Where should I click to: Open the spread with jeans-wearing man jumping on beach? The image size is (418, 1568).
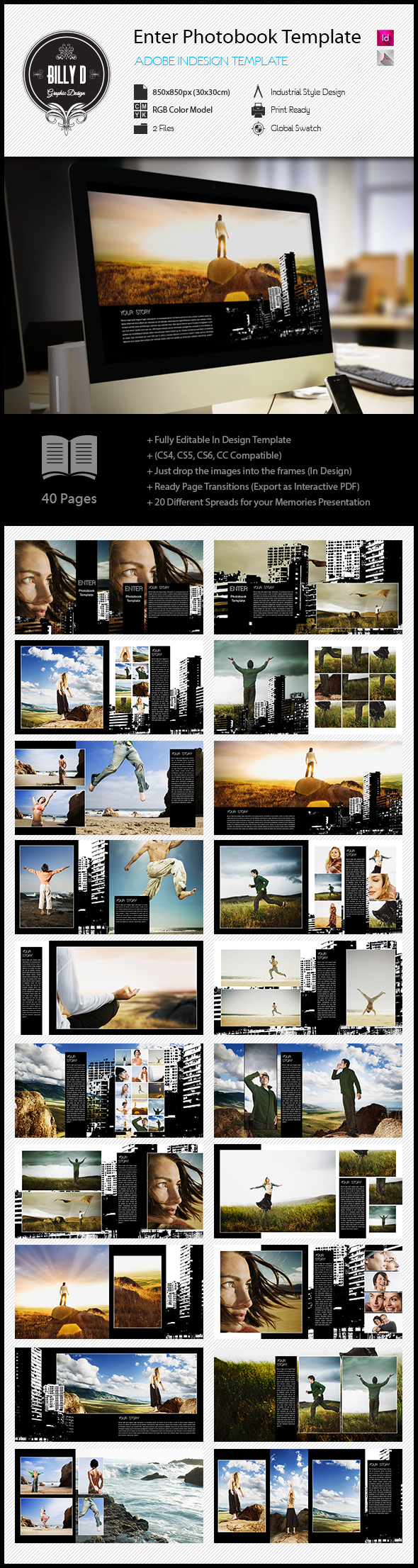pos(109,788)
